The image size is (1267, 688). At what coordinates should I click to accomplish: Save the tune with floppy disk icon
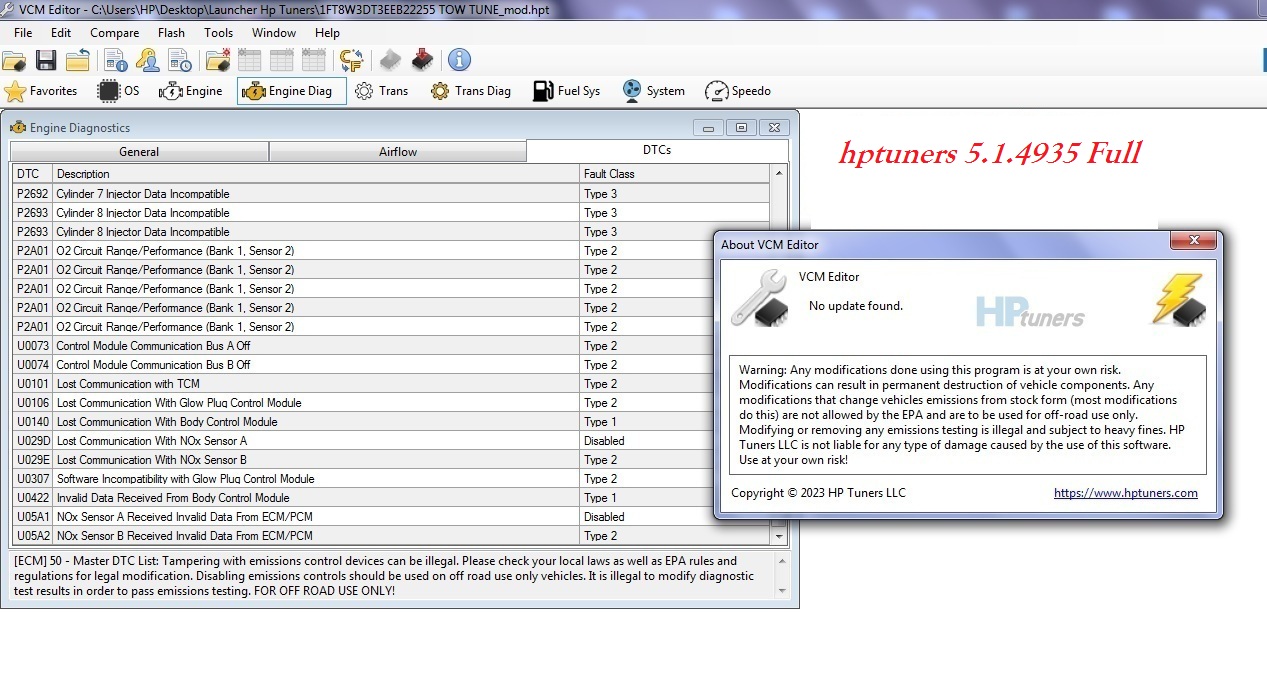(x=46, y=60)
